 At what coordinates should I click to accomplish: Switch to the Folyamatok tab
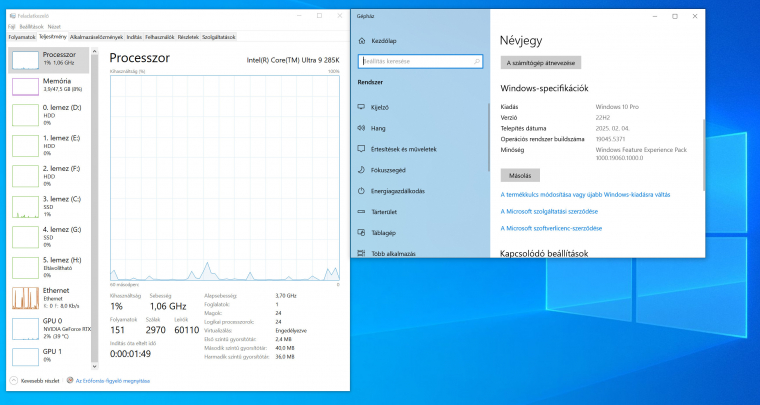pyautogui.click(x=22, y=37)
